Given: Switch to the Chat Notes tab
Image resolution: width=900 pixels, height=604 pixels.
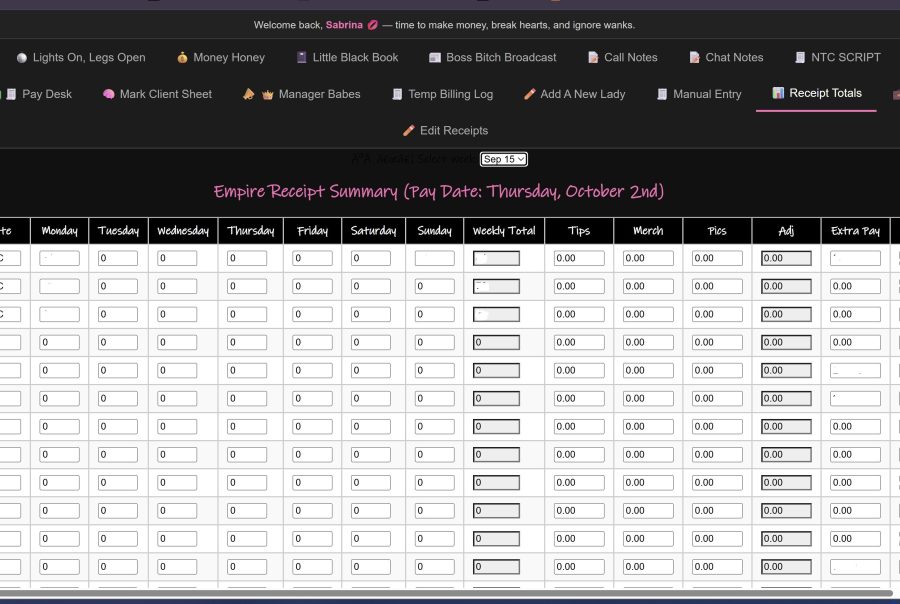Looking at the screenshot, I should click(x=733, y=58).
